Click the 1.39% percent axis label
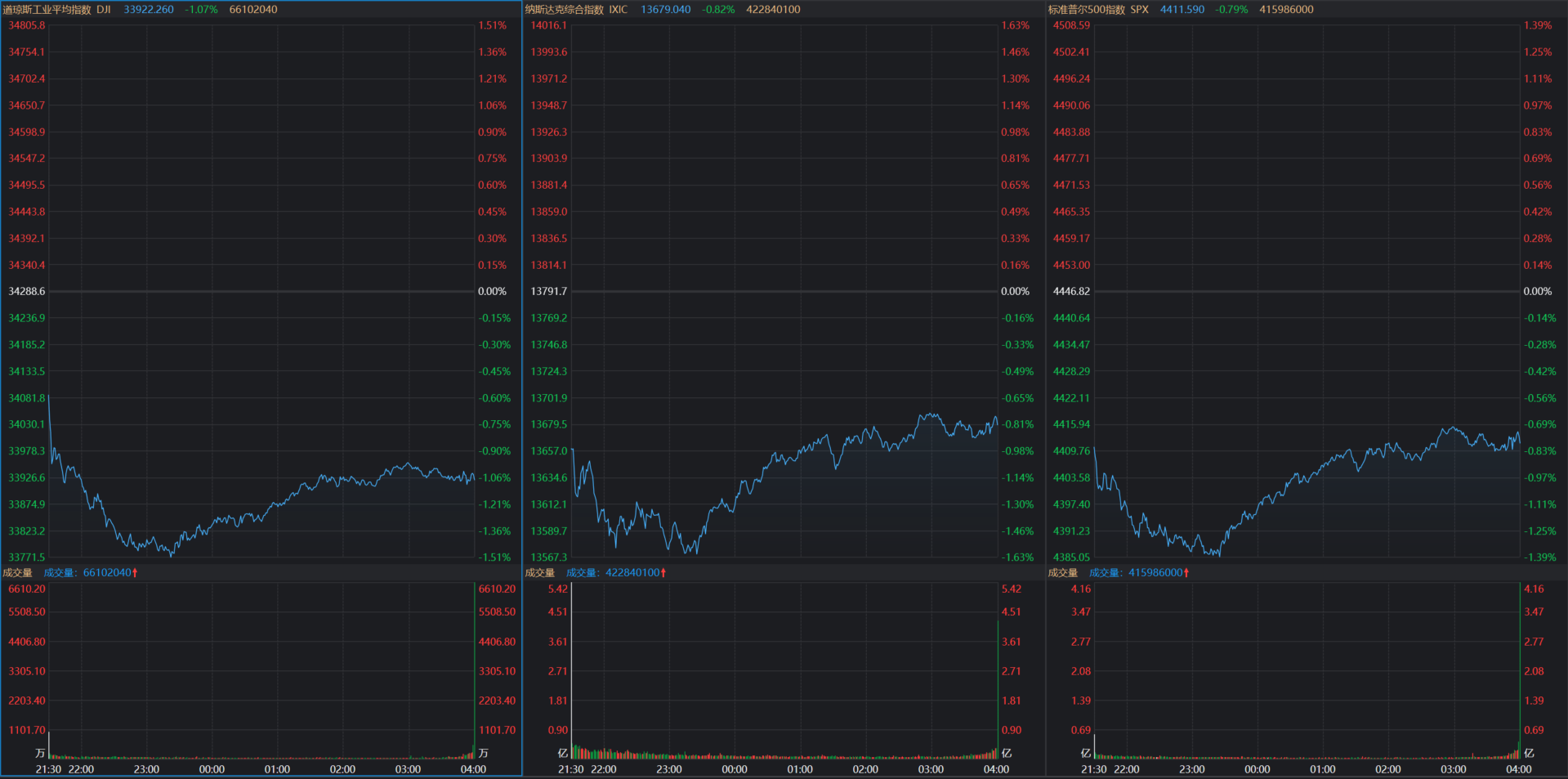1568x779 pixels. tap(1538, 25)
